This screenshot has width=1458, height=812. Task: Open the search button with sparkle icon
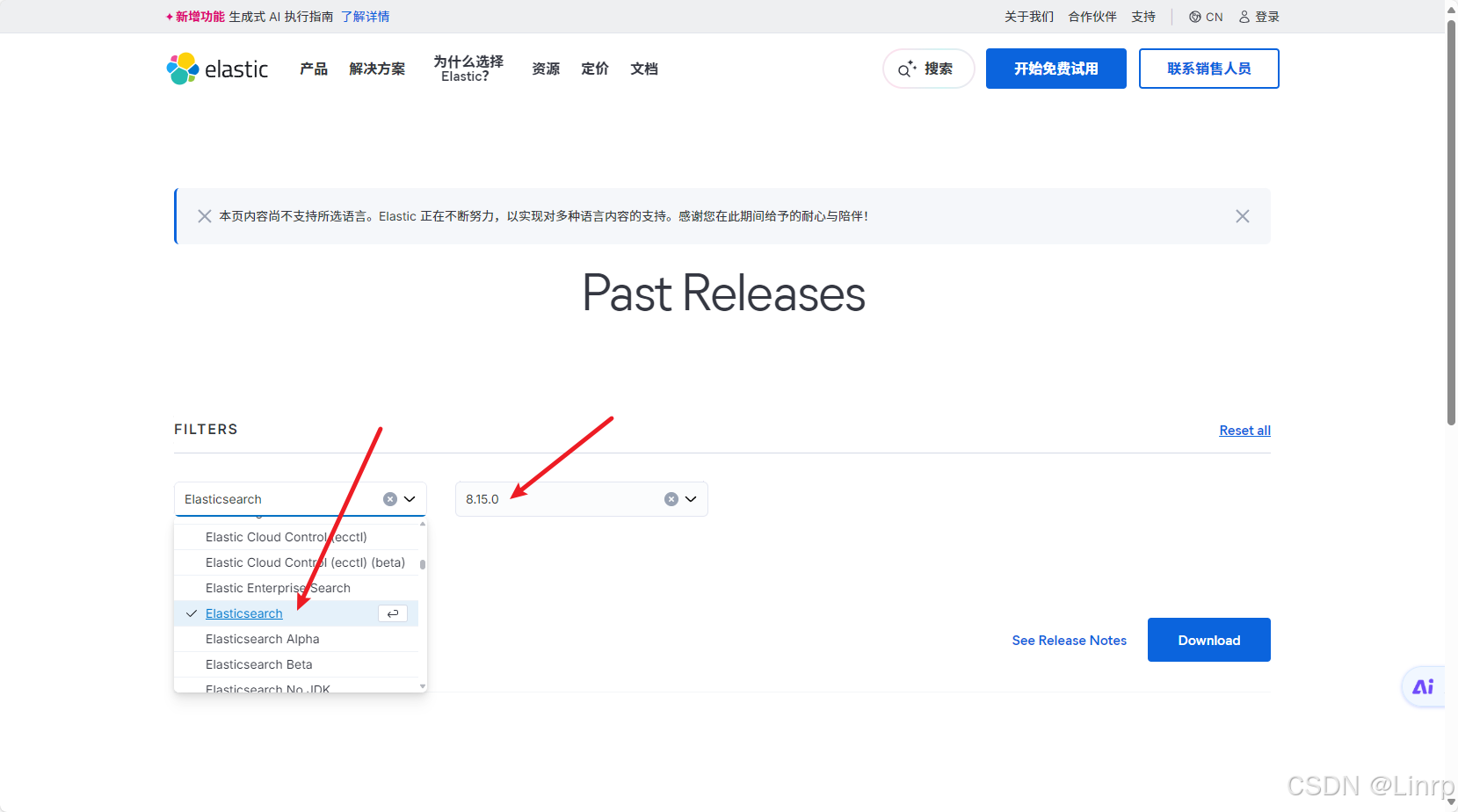pyautogui.click(x=928, y=69)
